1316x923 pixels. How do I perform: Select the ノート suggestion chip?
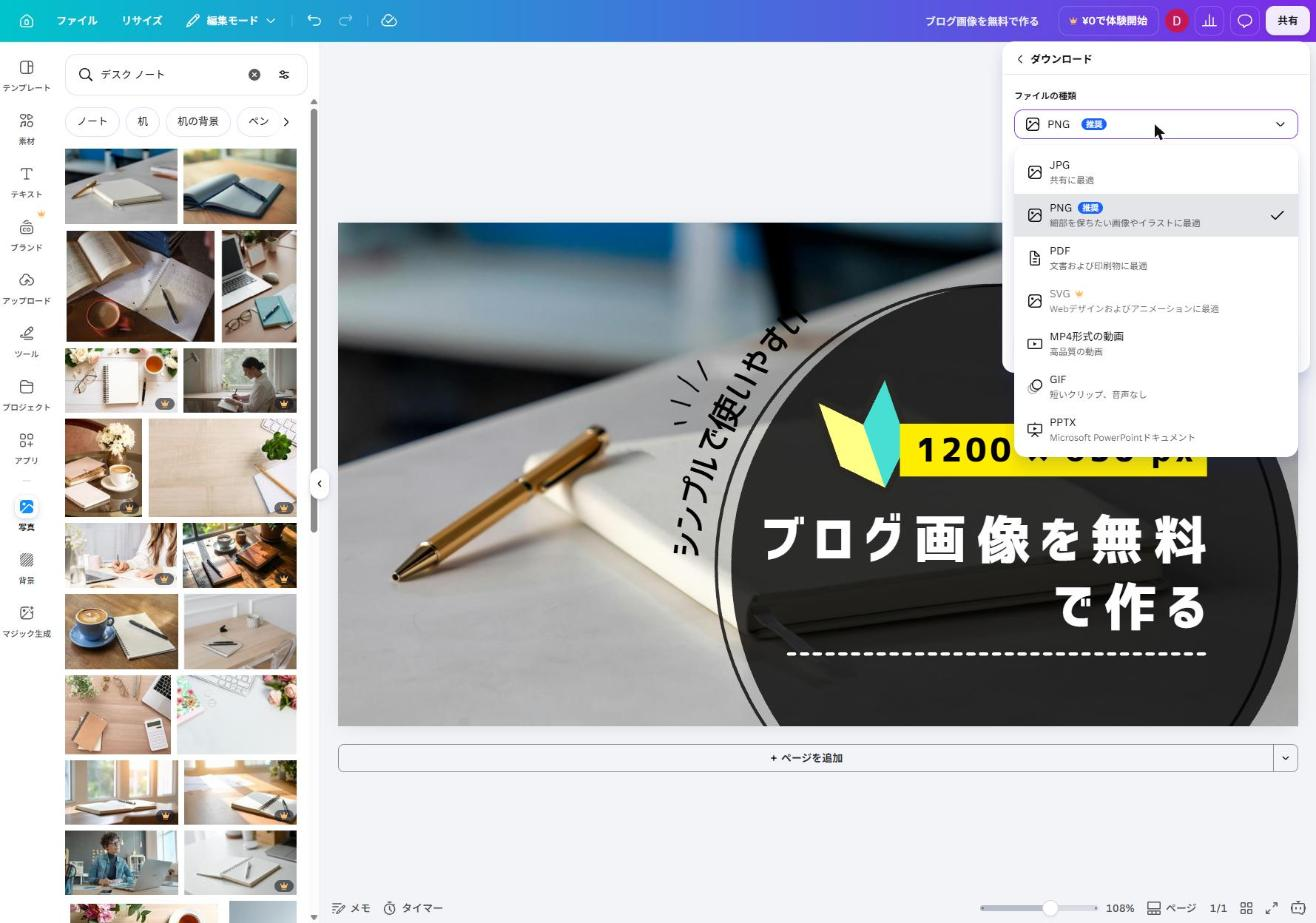pyautogui.click(x=92, y=121)
